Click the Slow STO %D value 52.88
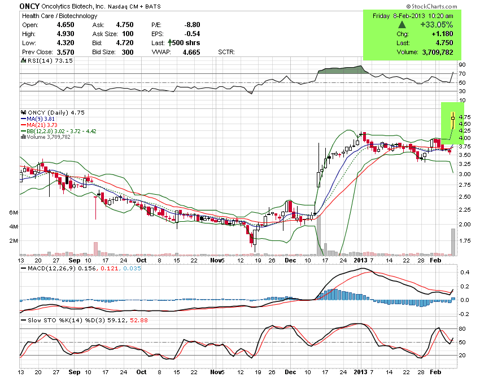480x377 pixels. point(139,320)
